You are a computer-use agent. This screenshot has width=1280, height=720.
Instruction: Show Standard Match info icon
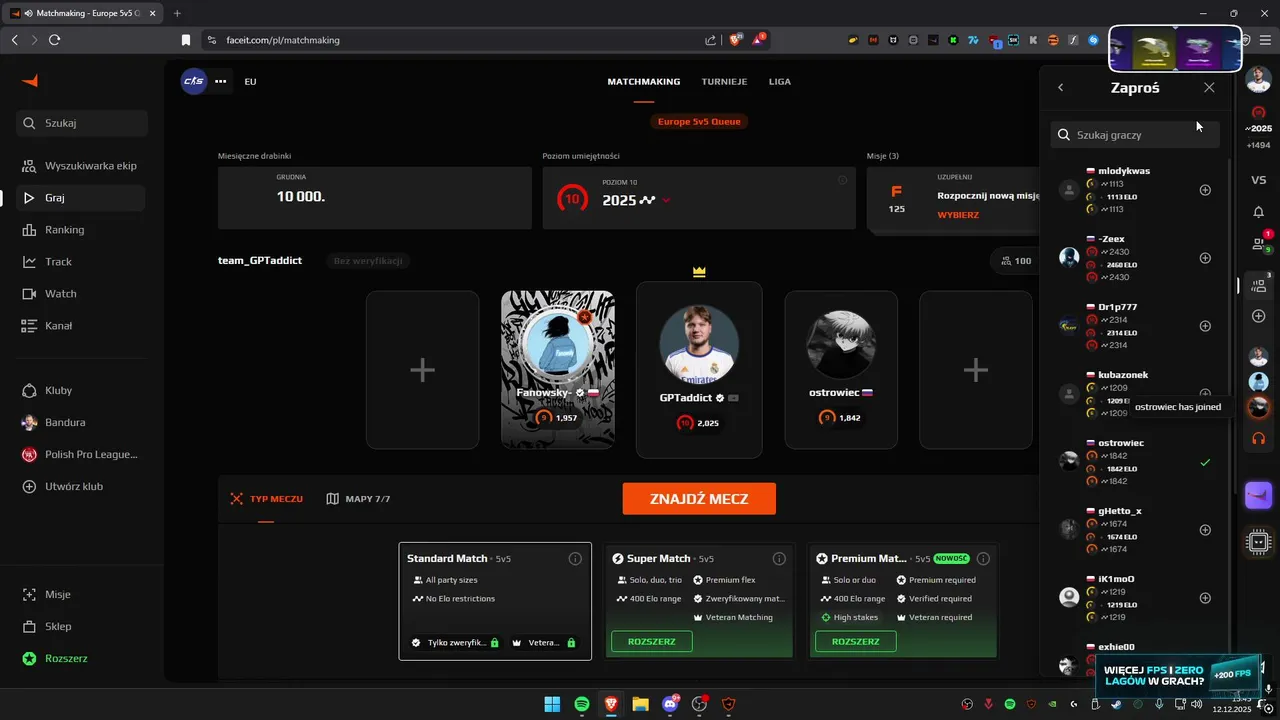tap(575, 559)
